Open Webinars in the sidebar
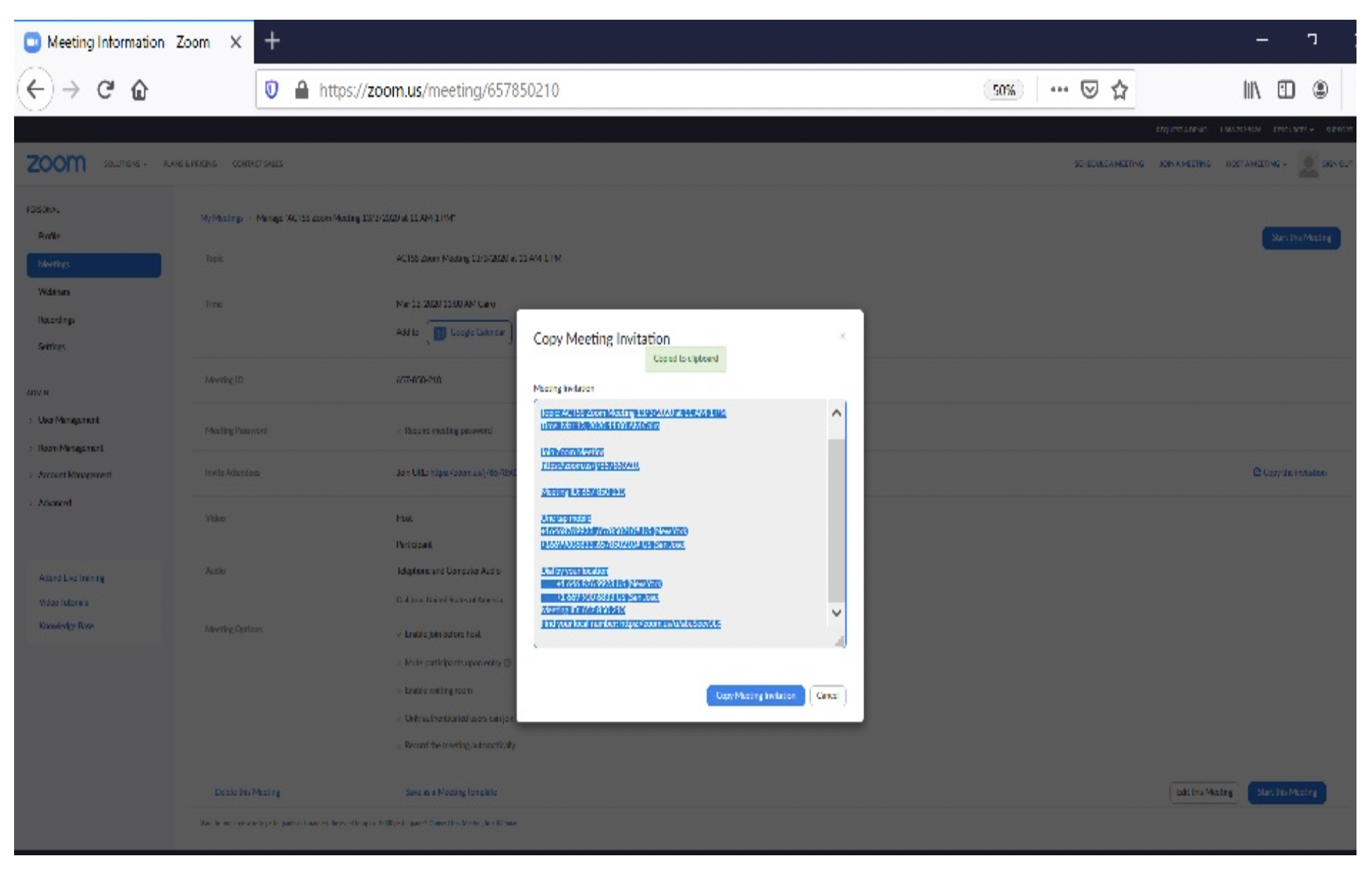The image size is (1372, 875). pos(54,292)
